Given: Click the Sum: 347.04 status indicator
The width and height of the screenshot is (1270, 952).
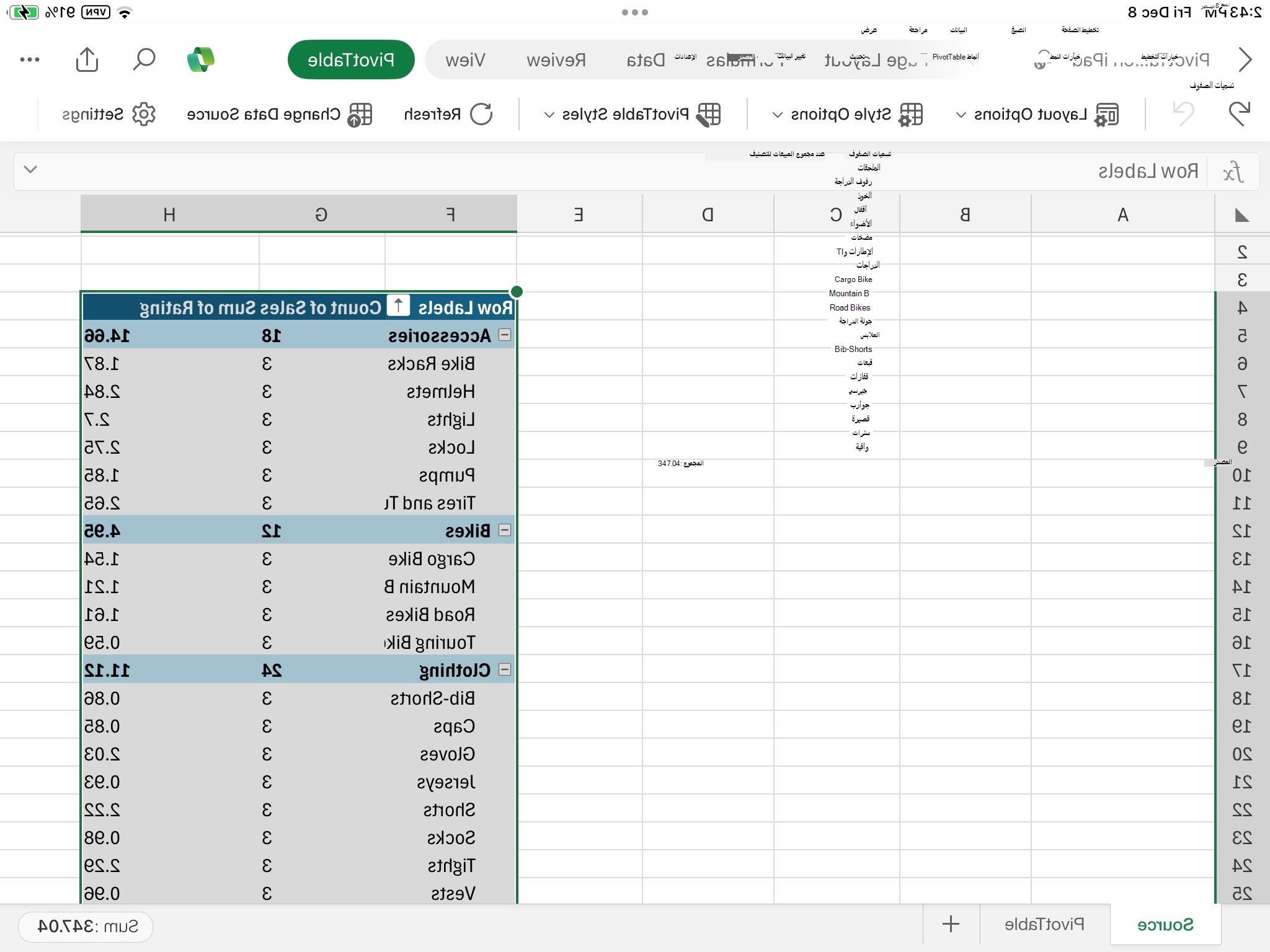Looking at the screenshot, I should [86, 926].
